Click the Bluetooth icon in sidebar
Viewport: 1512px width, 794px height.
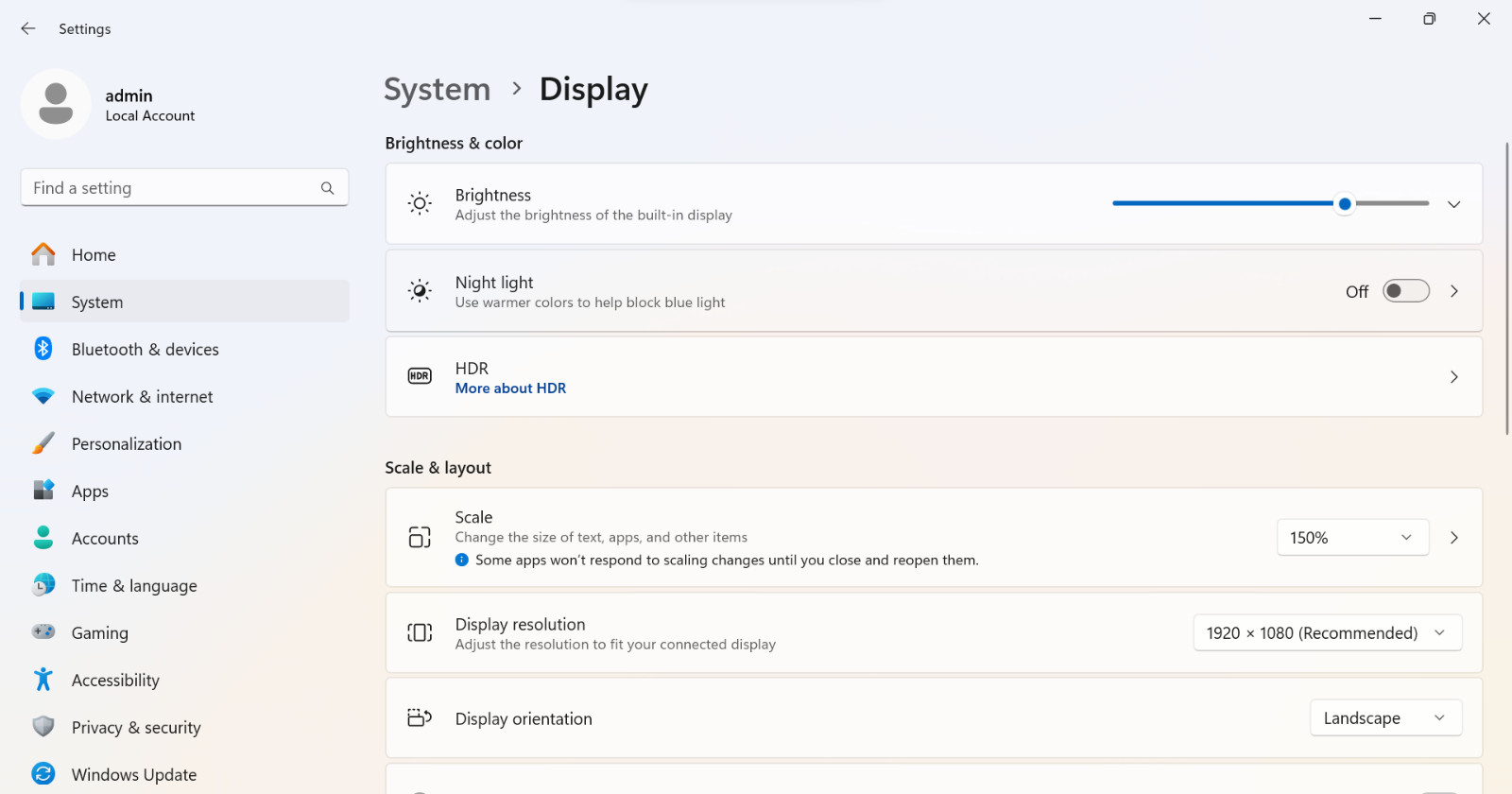43,349
